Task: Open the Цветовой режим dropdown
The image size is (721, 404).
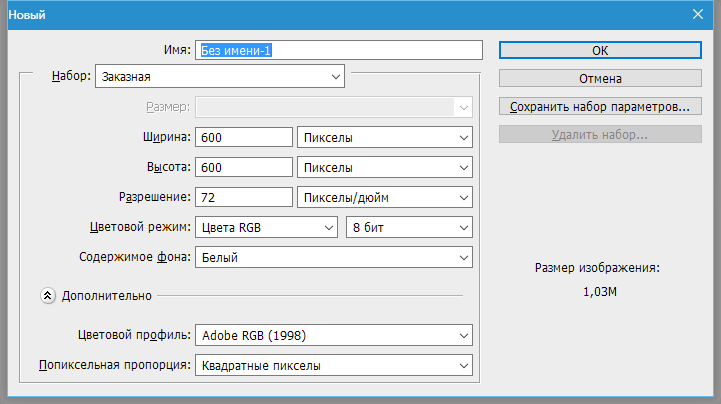Action: click(267, 227)
